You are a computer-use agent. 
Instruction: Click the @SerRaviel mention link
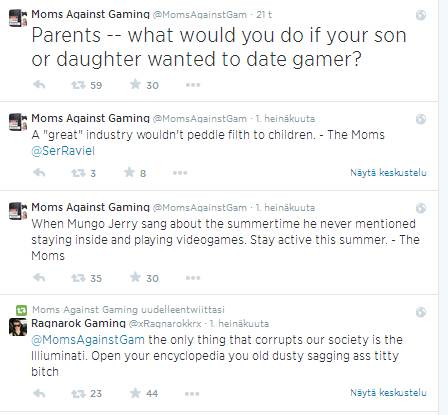point(63,151)
